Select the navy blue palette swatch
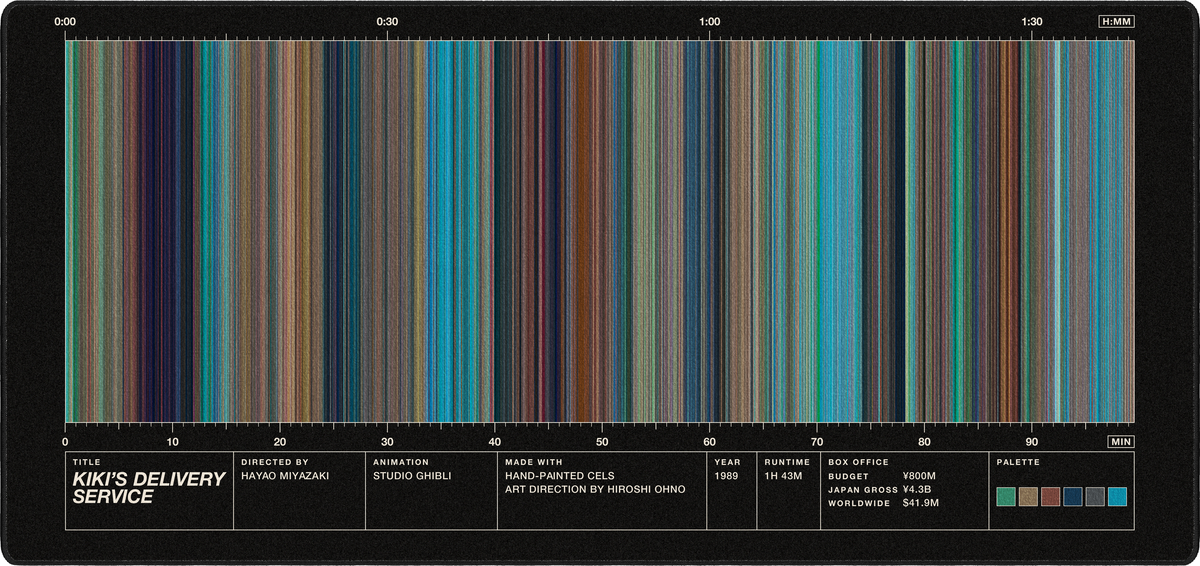 (1073, 496)
